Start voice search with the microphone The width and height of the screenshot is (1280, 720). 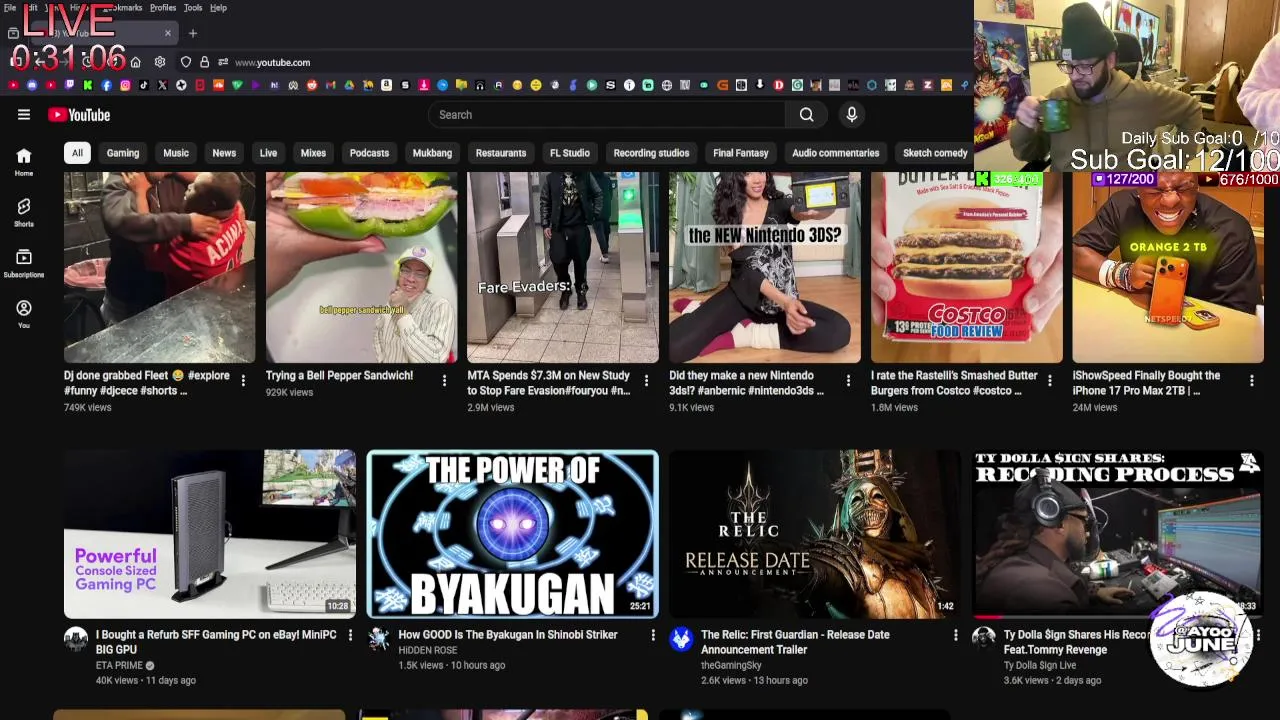coord(852,114)
